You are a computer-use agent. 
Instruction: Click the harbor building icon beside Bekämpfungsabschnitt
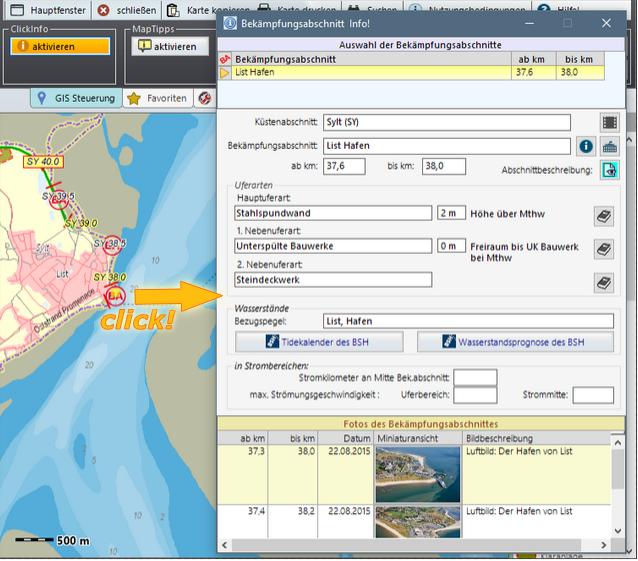610,146
